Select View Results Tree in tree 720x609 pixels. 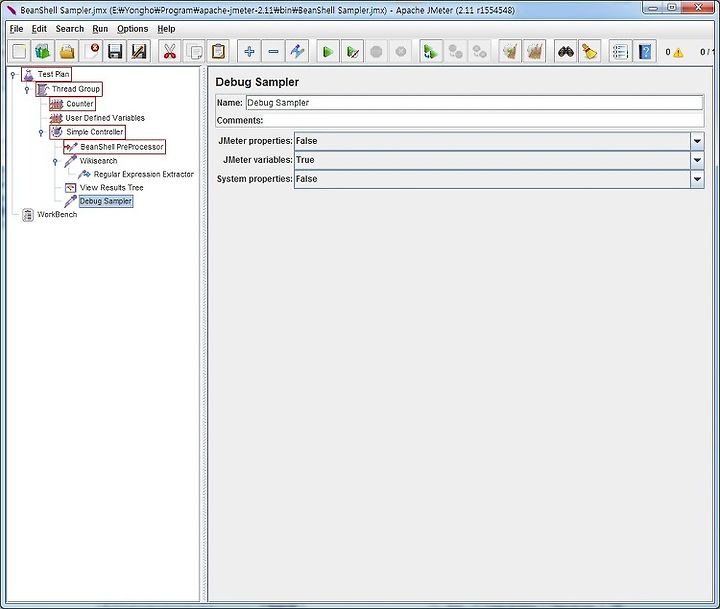point(104,187)
